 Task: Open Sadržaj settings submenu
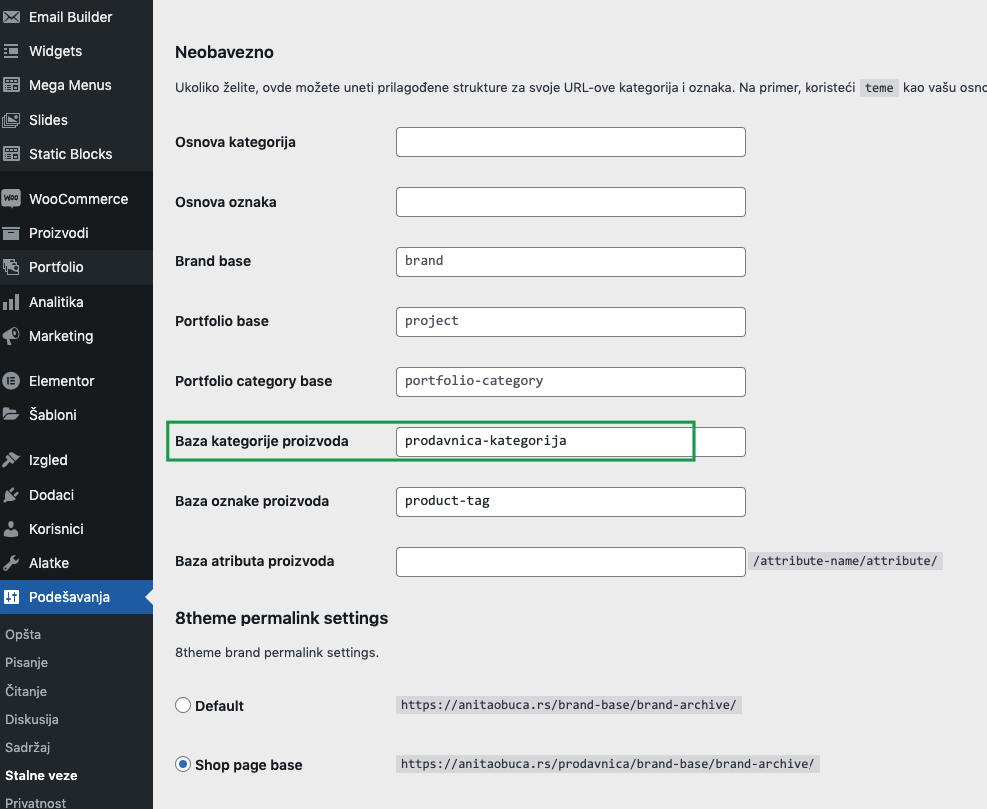[x=28, y=747]
